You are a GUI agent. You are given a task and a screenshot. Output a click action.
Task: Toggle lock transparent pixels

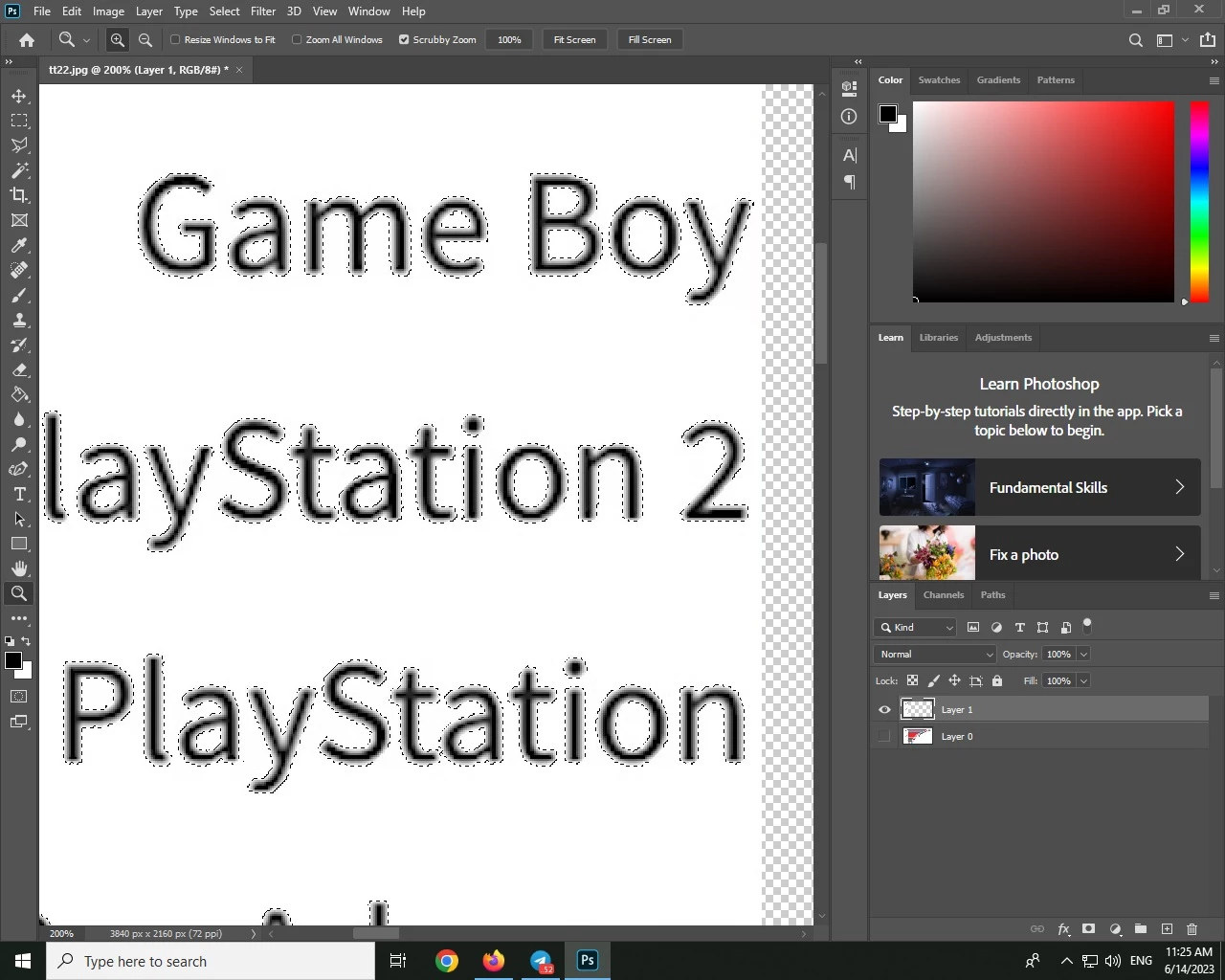pyautogui.click(x=912, y=680)
